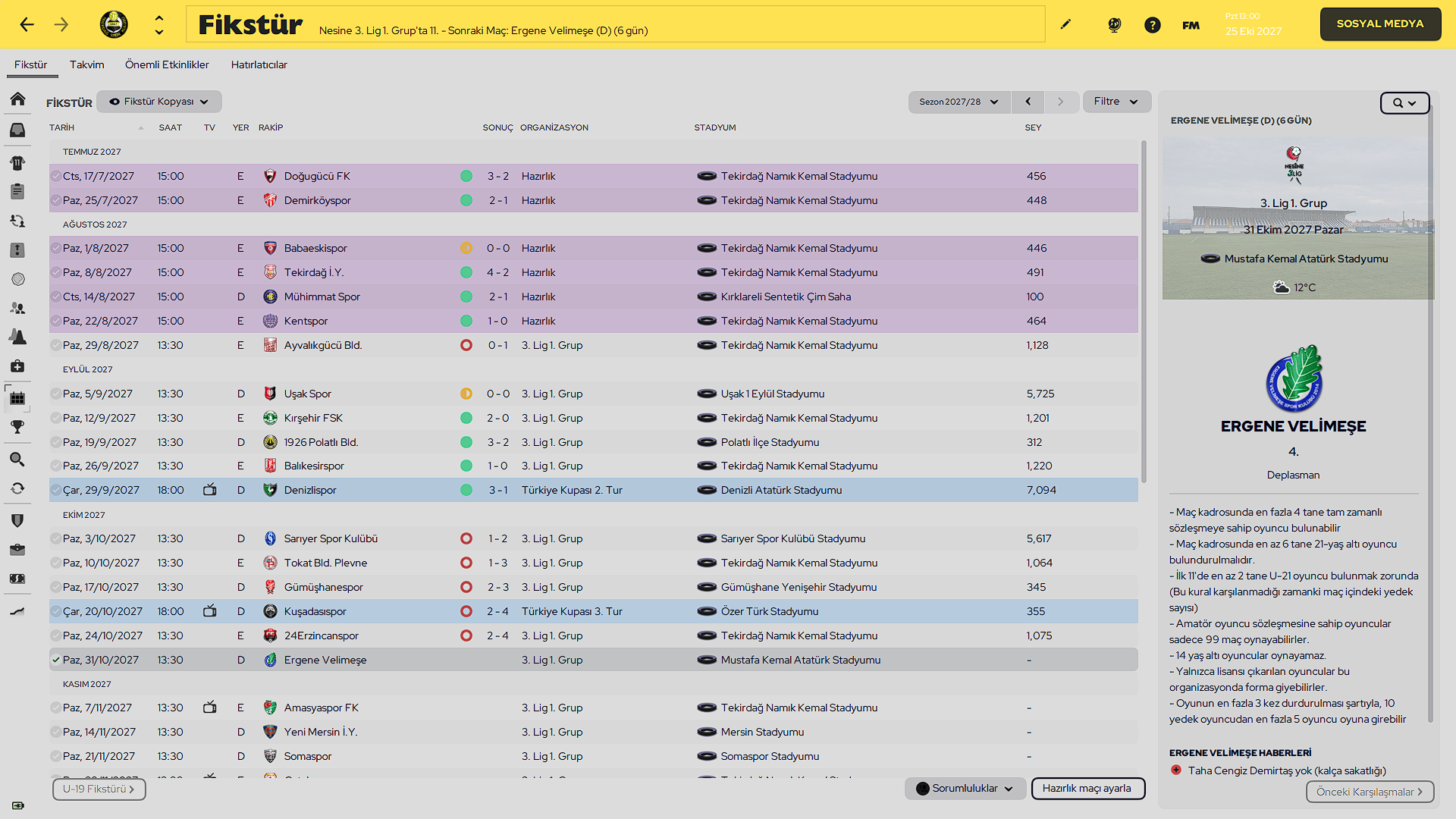Open the help question mark icon
The image size is (1456, 819).
pyautogui.click(x=1152, y=25)
